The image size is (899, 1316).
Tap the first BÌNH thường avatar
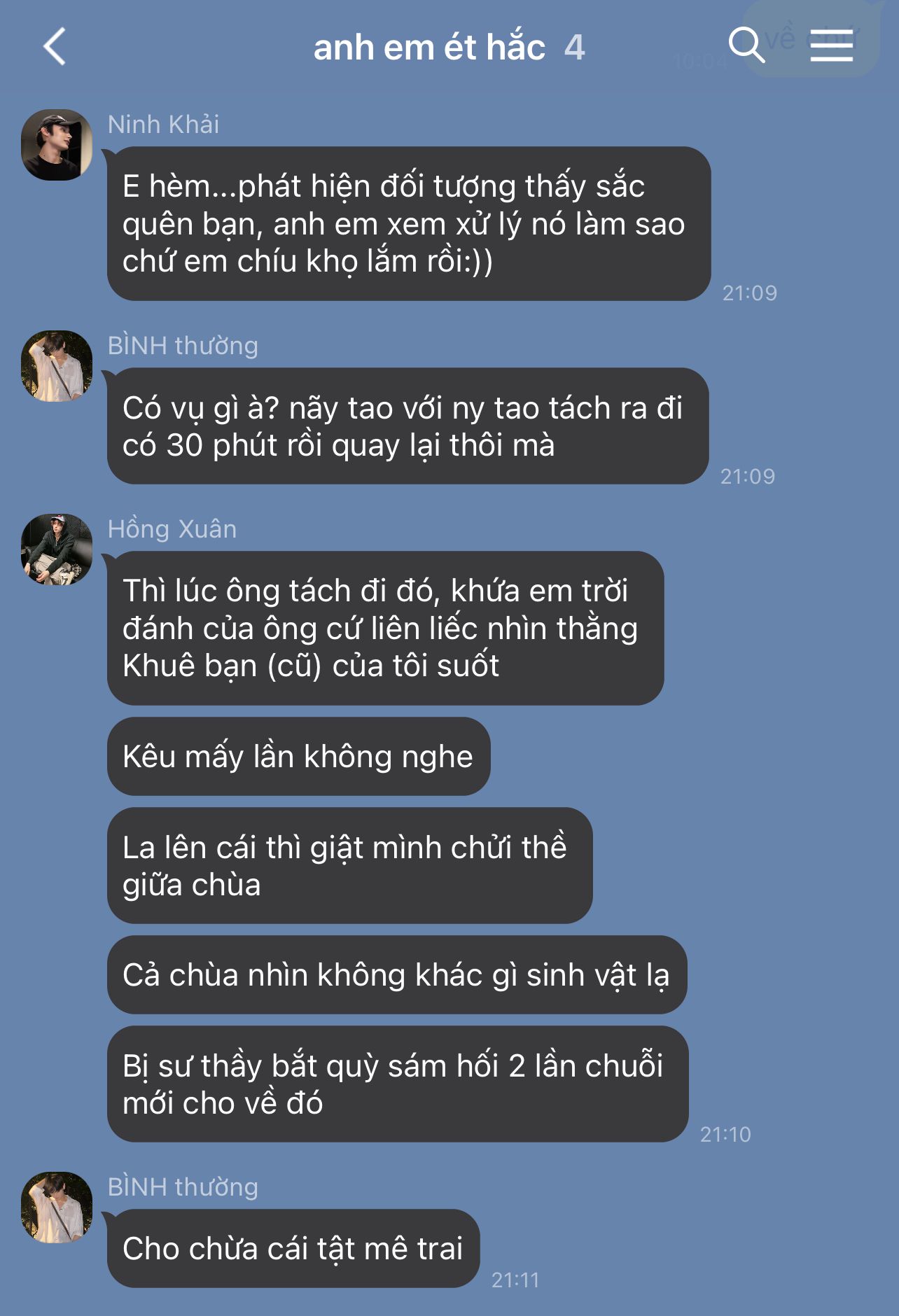pos(57,366)
